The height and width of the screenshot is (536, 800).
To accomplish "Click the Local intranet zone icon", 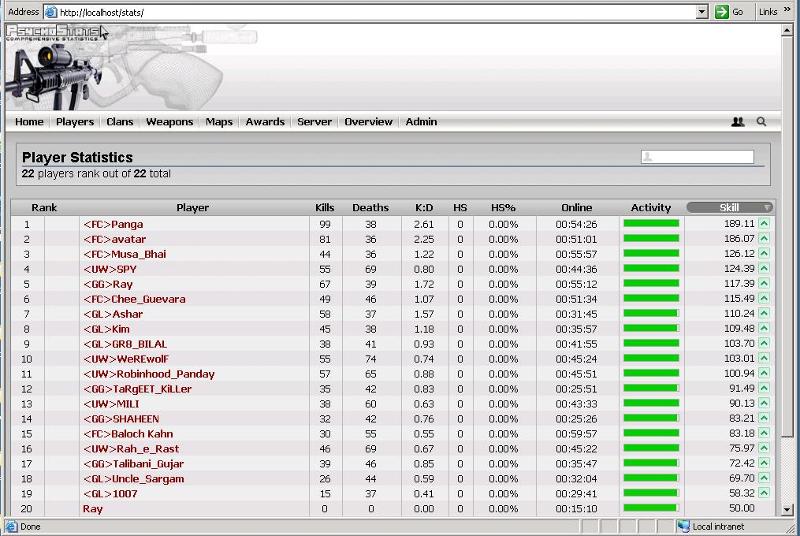I will click(x=684, y=526).
